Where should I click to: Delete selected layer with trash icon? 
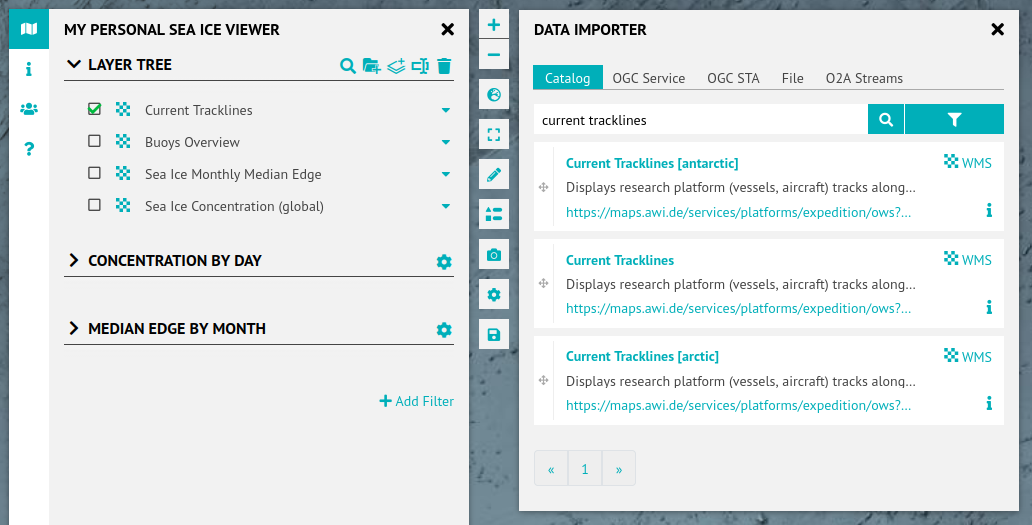[444, 66]
